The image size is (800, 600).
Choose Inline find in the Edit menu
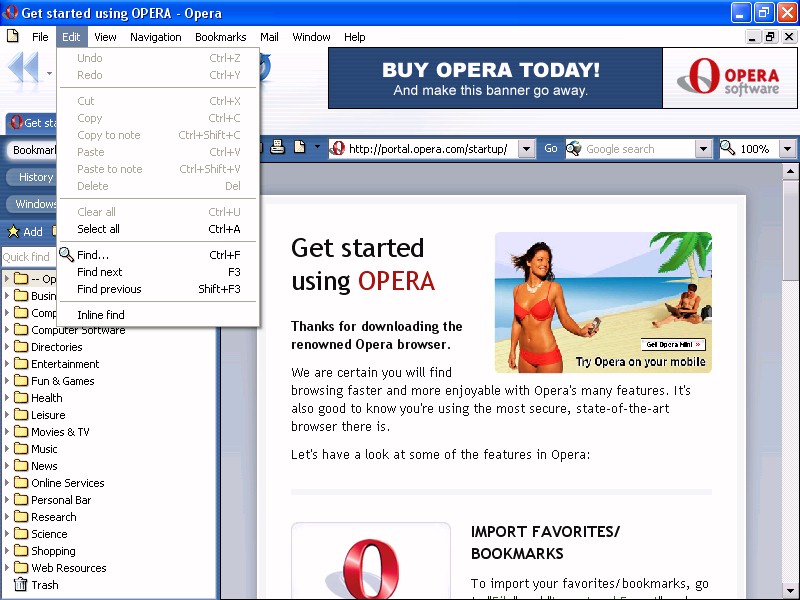(158, 315)
